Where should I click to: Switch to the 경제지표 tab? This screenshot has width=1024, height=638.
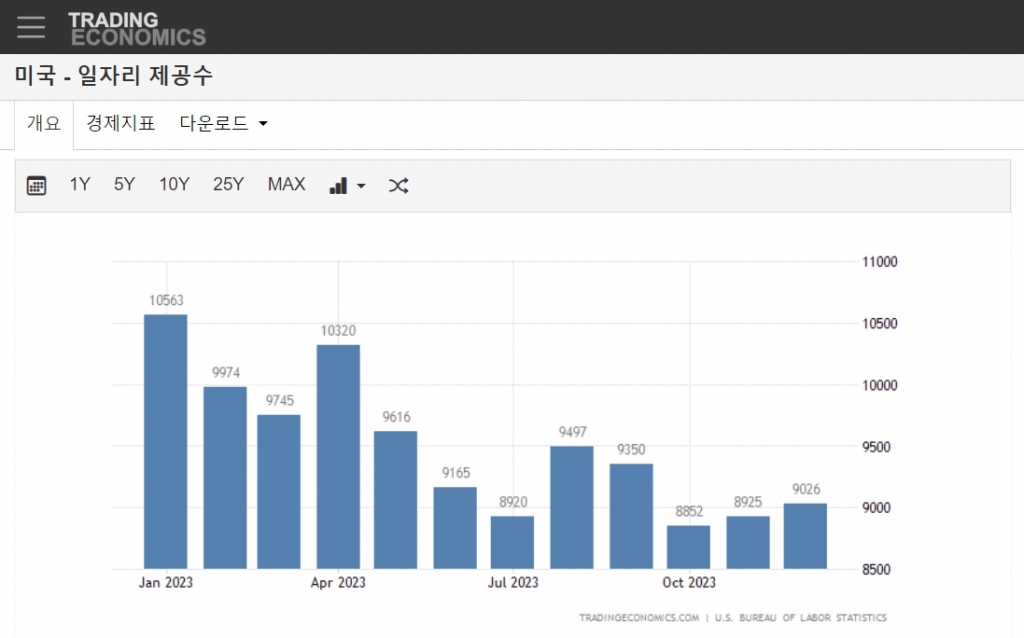(x=120, y=124)
